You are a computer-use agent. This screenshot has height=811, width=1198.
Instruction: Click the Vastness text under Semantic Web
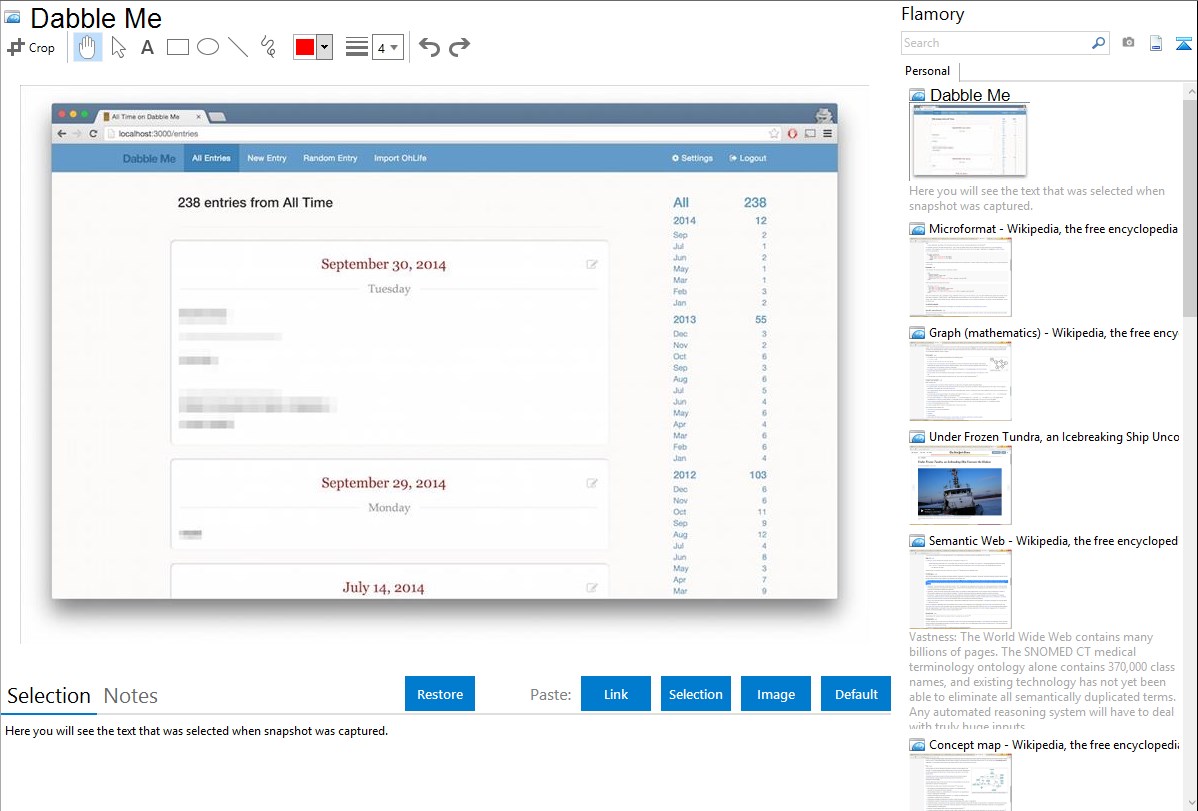1042,681
